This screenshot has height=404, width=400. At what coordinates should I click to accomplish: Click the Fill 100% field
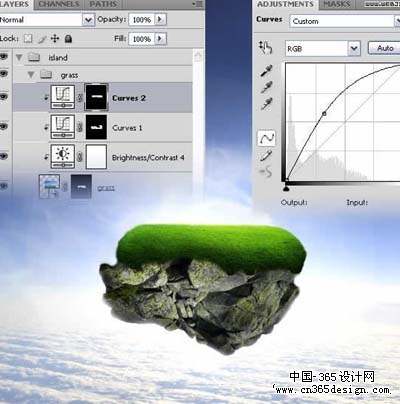142,39
